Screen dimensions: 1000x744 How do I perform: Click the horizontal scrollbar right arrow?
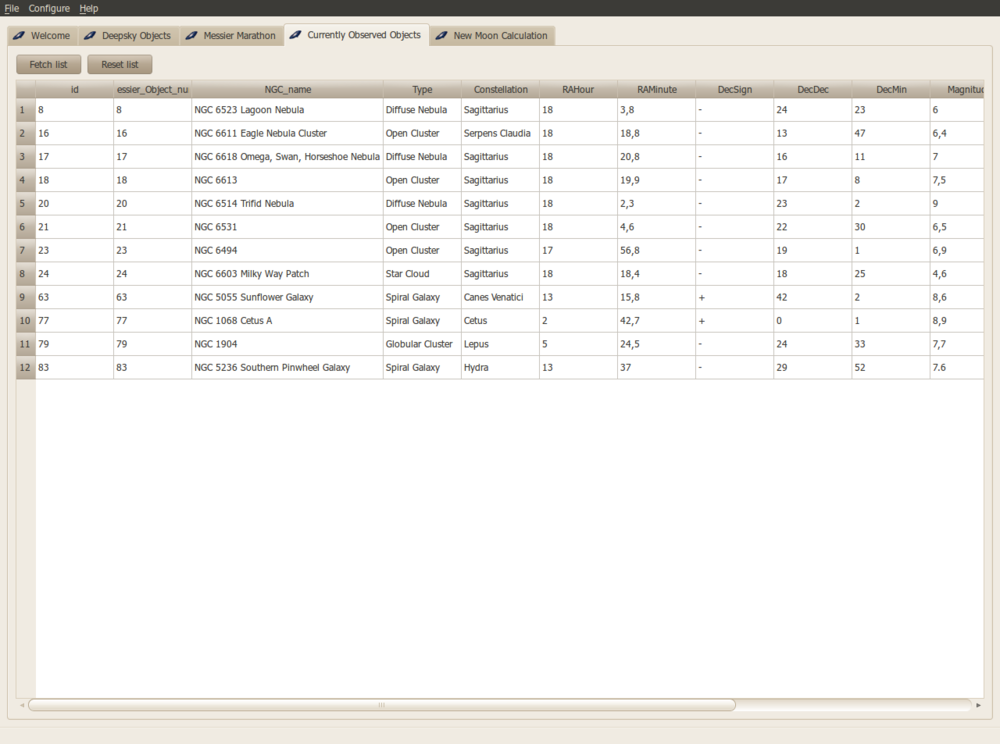click(x=978, y=705)
